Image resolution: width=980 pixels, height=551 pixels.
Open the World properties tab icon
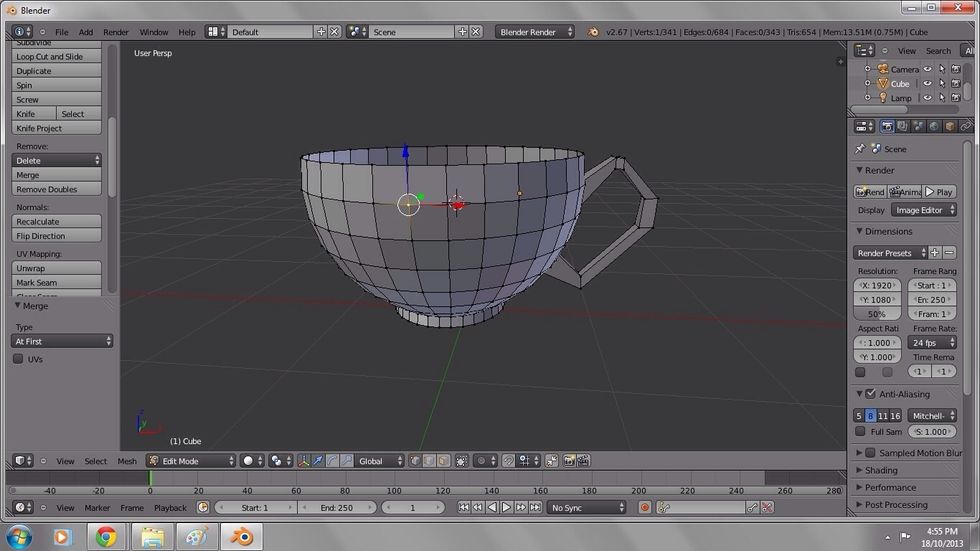click(x=934, y=126)
